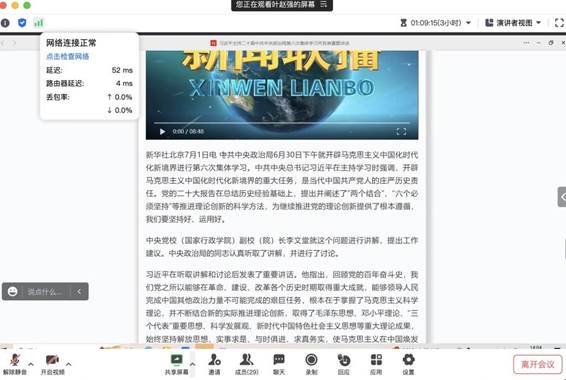566x380 pixels.
Task: Click the 离开会议 leave meeting button
Action: coord(537,364)
